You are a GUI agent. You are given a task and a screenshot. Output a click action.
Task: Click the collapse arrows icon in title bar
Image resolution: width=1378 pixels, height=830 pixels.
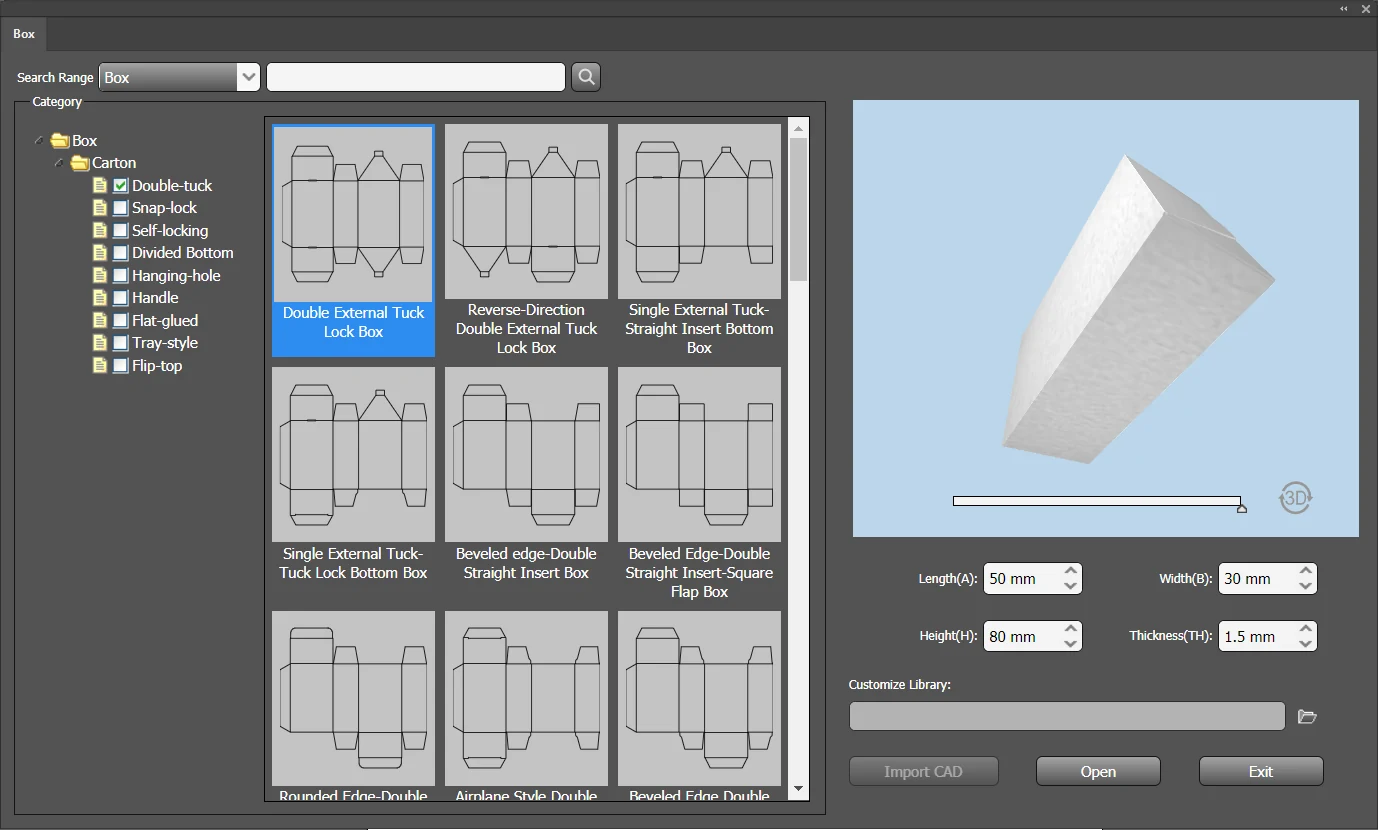click(x=1344, y=8)
